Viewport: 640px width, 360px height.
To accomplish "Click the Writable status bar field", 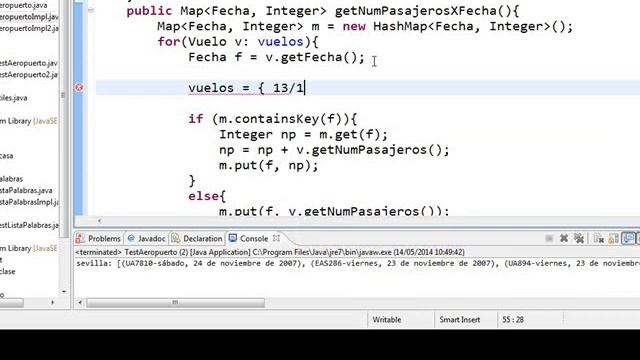I will pos(387,320).
